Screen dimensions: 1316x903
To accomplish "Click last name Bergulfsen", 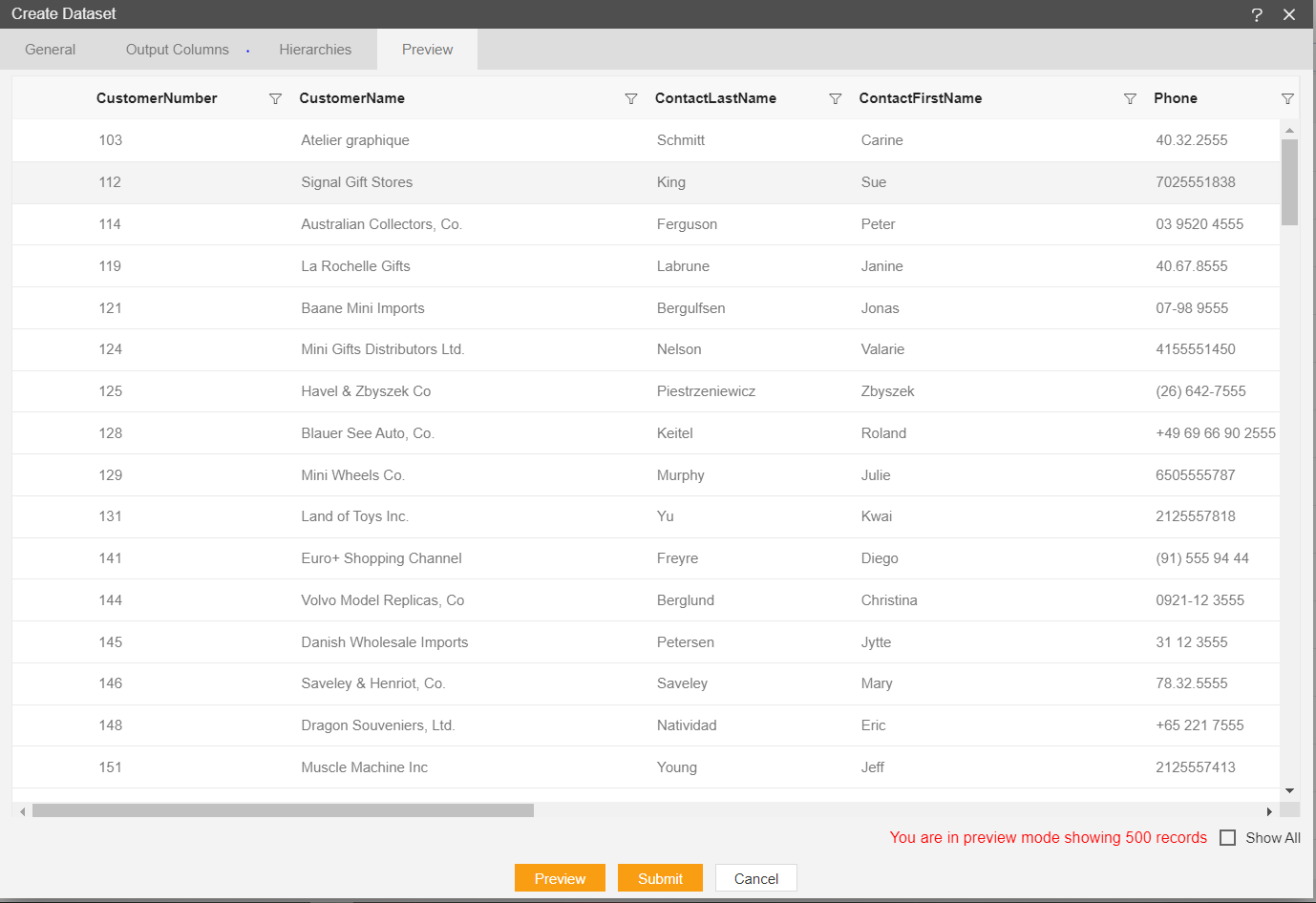I will 690,308.
